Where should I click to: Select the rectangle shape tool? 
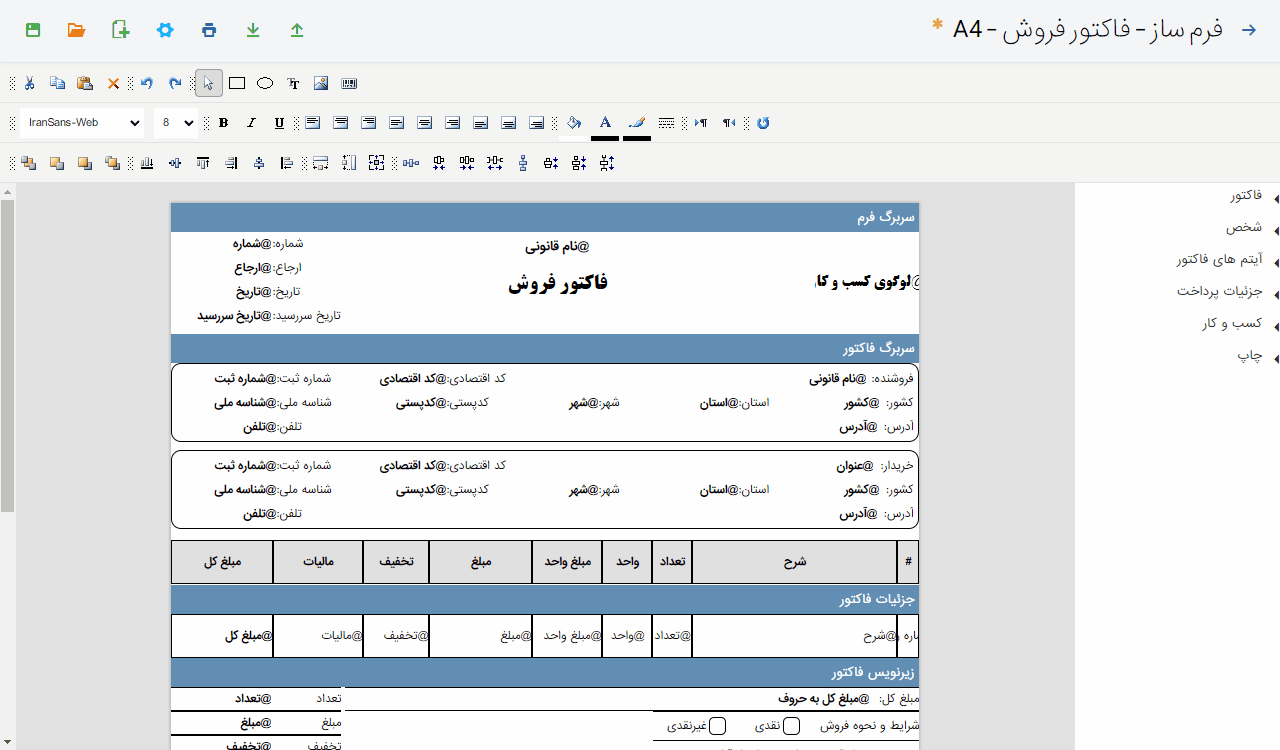[237, 84]
